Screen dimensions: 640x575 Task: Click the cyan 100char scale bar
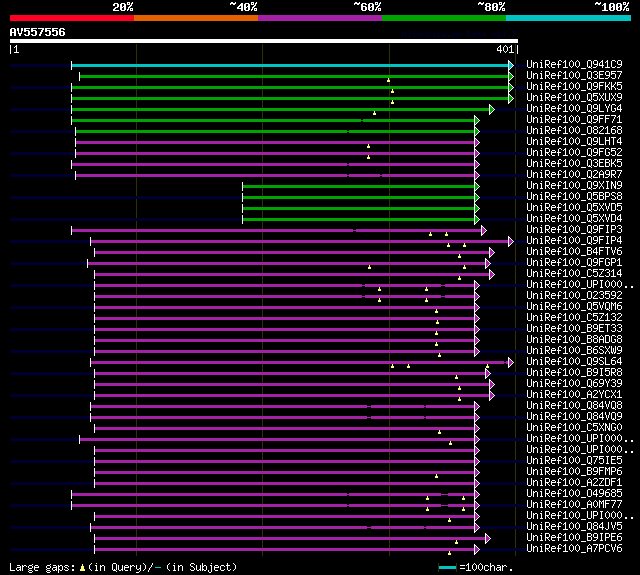click(447, 567)
